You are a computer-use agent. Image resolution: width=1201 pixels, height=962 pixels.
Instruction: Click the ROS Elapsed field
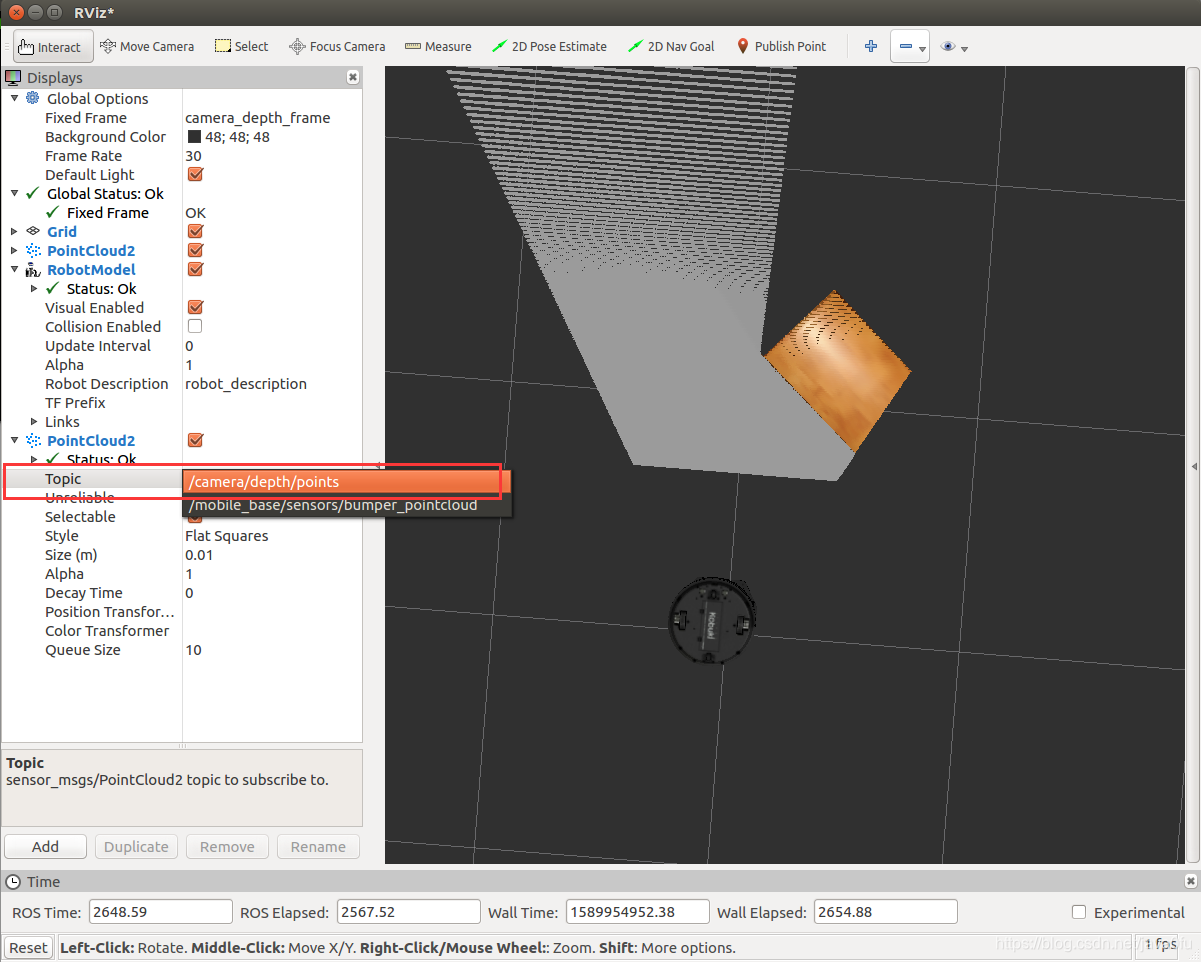tap(409, 912)
